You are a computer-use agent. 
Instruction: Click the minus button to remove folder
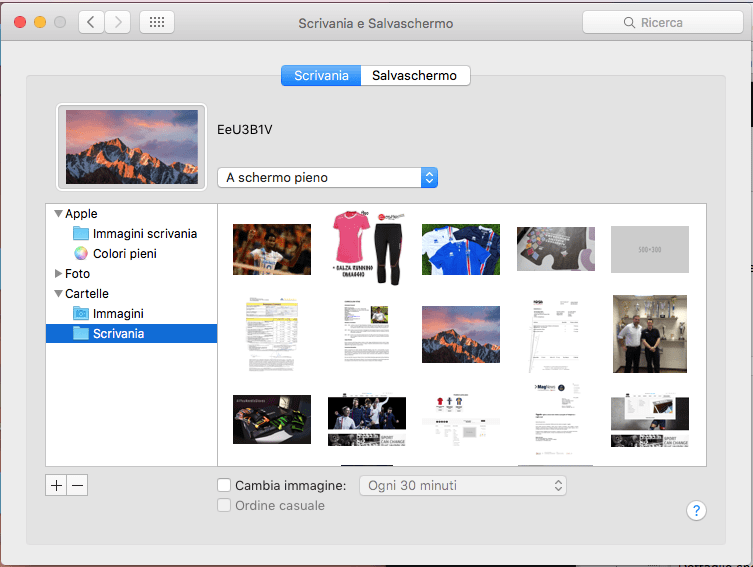(78, 485)
